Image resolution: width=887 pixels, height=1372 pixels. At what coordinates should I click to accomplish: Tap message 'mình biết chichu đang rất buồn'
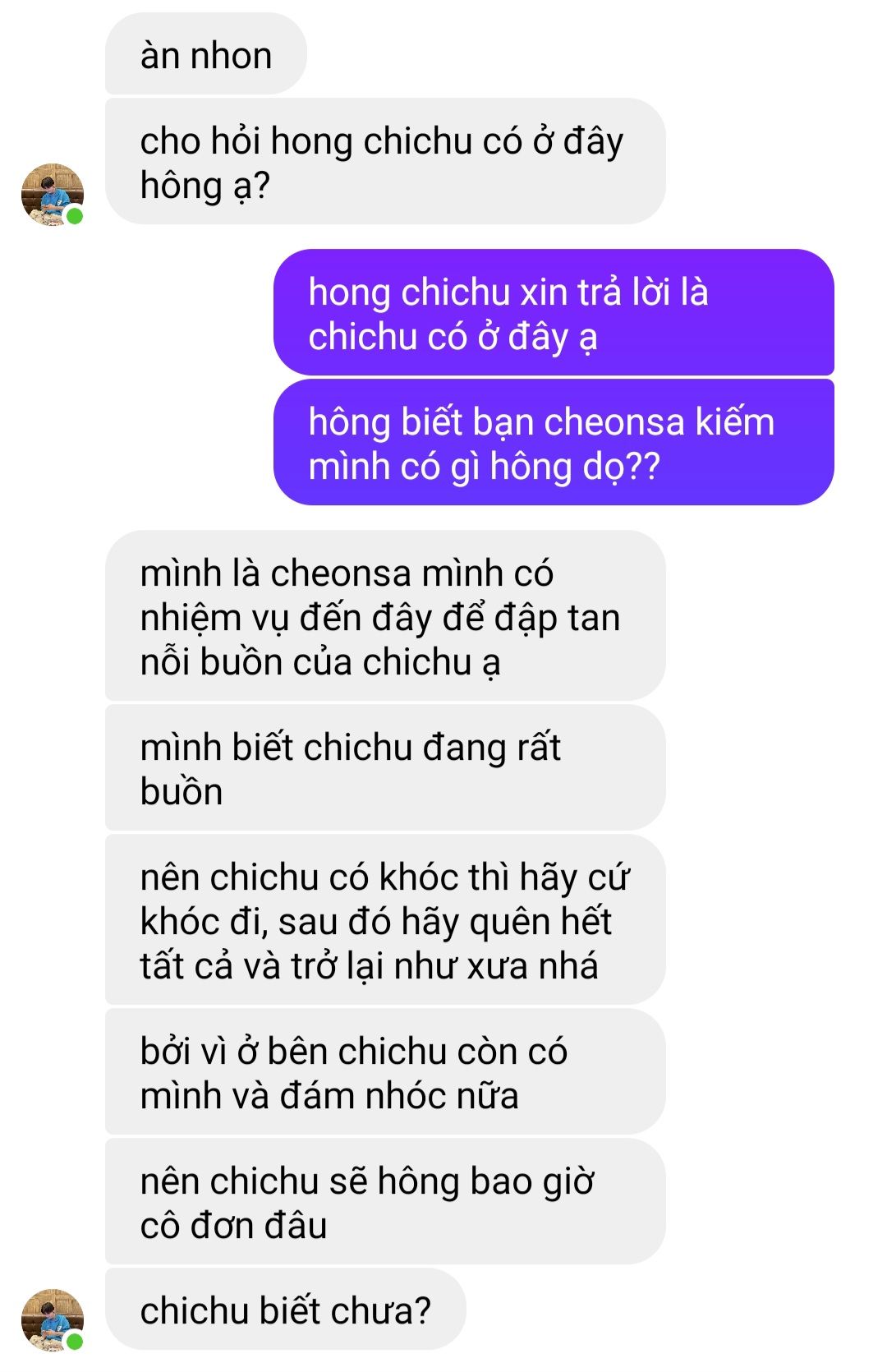[x=385, y=768]
